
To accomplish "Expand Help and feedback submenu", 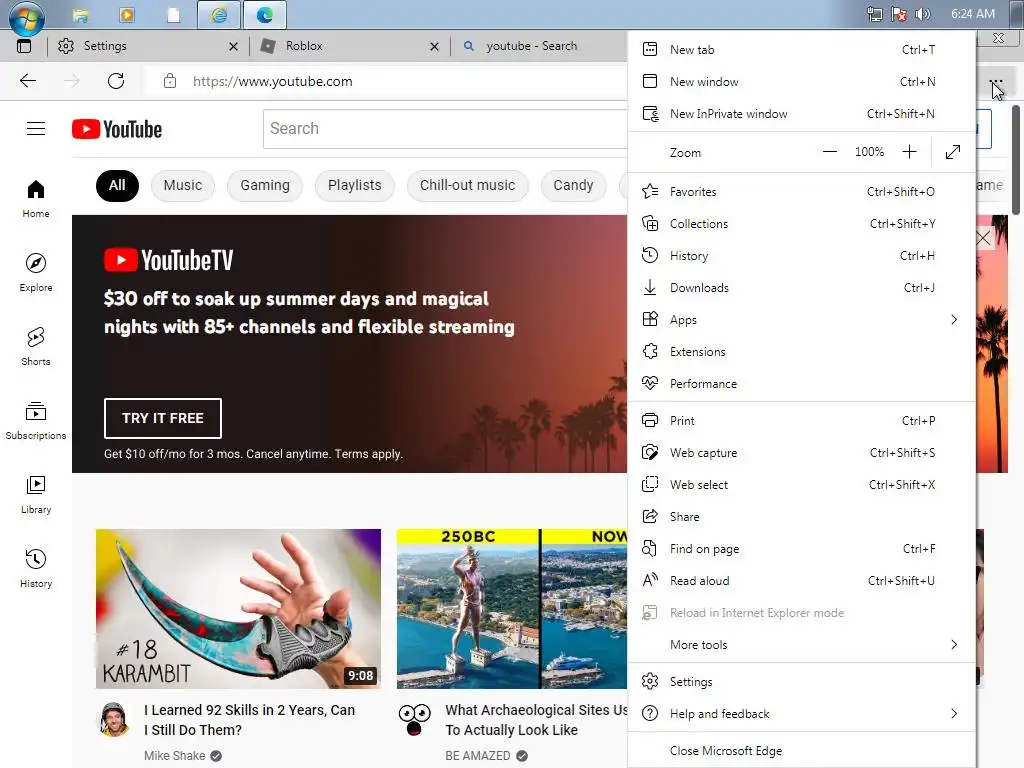I will [801, 714].
